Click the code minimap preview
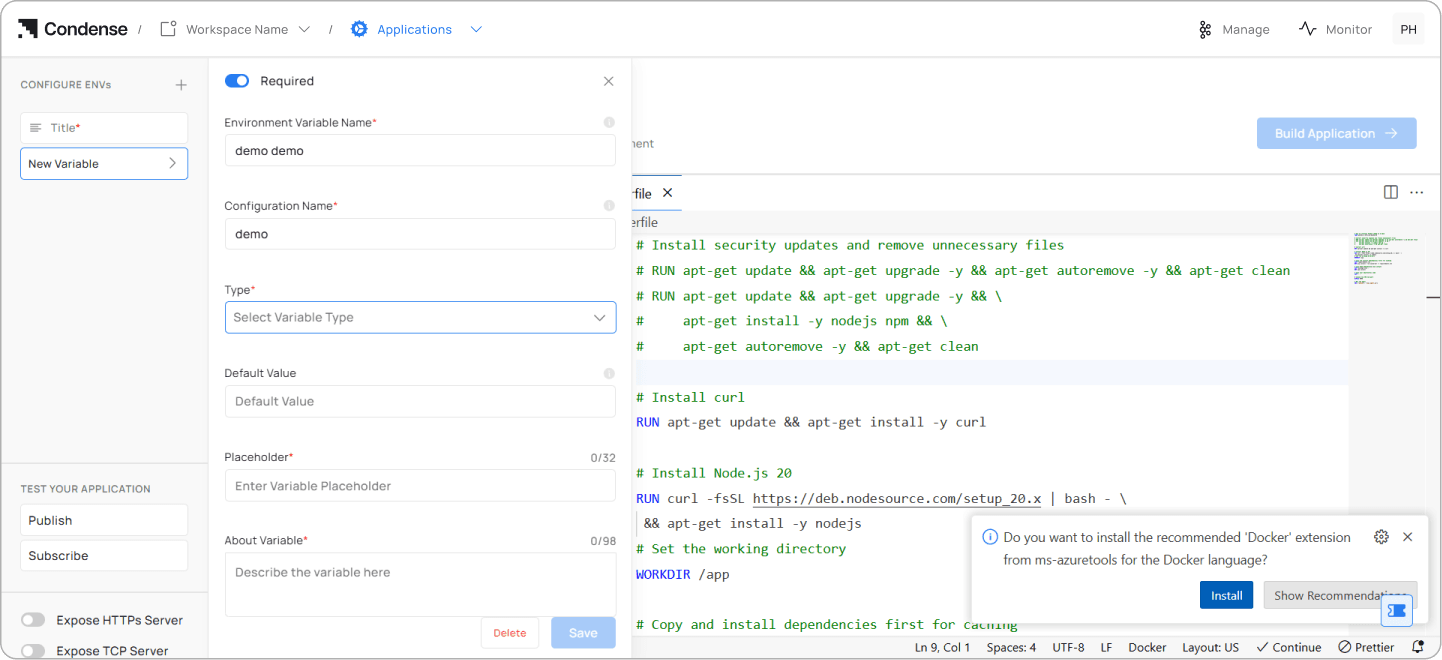Screen dimensions: 1442x660 point(1385,260)
